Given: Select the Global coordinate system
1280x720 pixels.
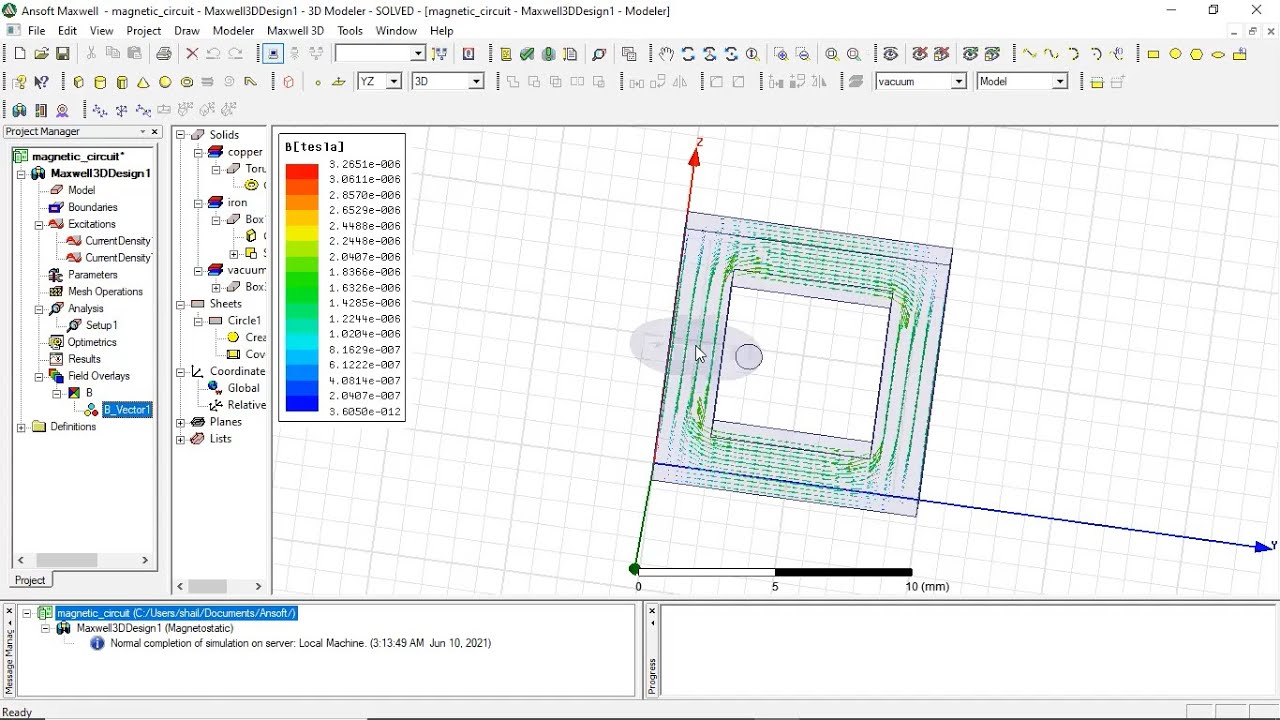Looking at the screenshot, I should click(x=243, y=388).
